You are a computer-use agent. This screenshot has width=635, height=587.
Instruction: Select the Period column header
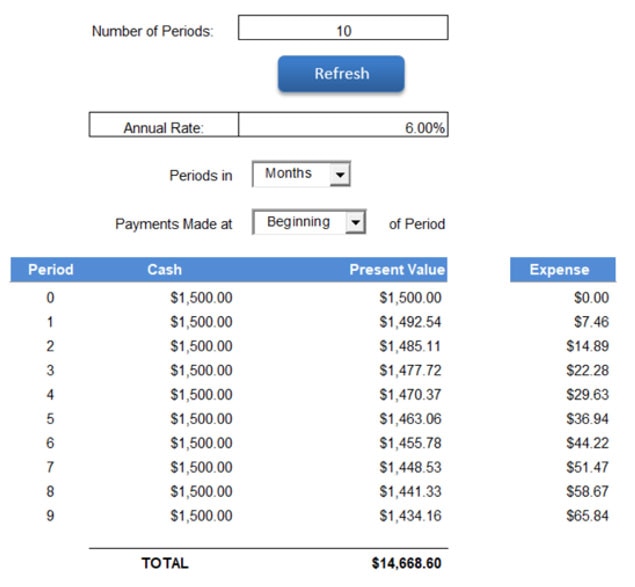tap(50, 270)
